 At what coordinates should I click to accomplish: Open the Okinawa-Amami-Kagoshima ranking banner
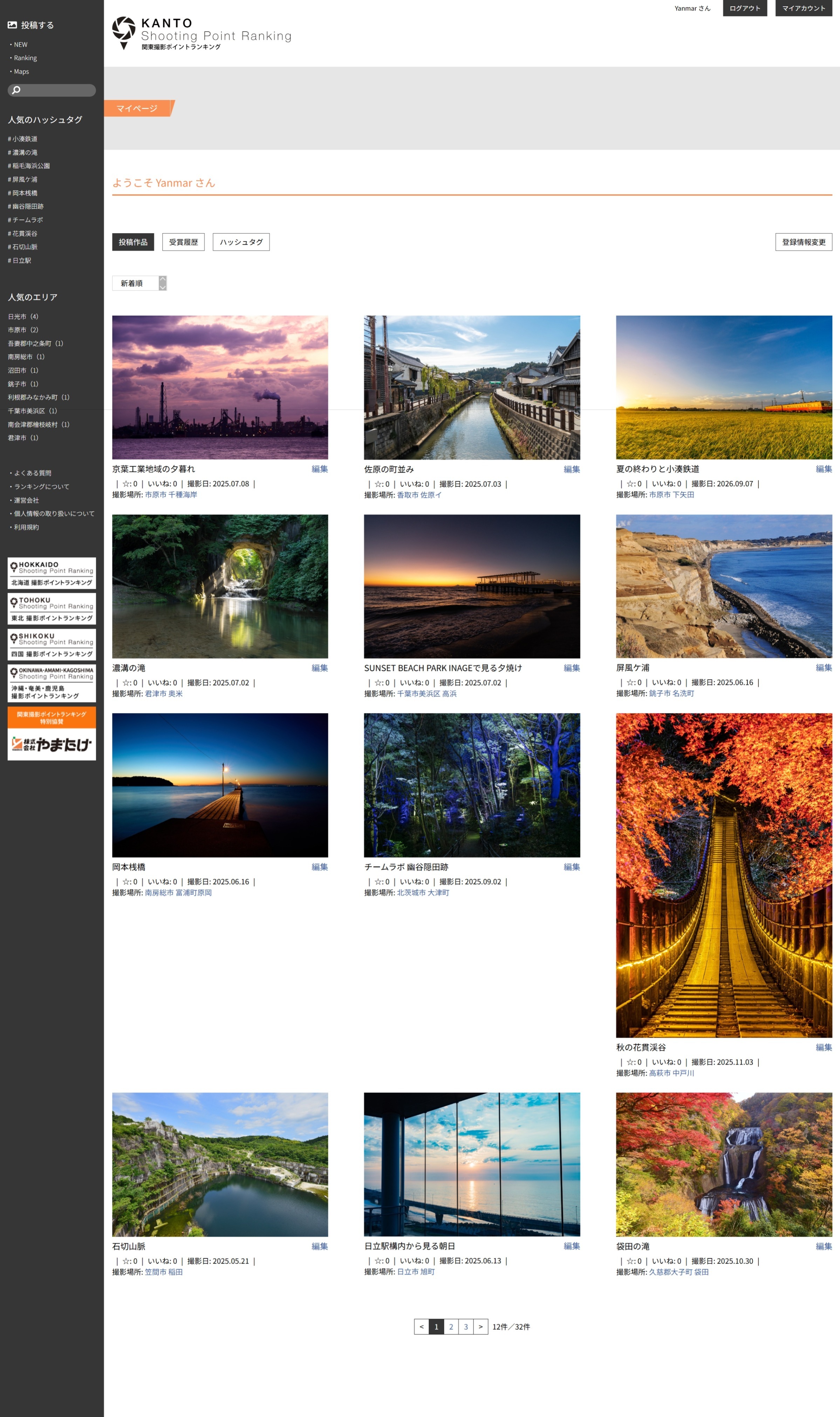pyautogui.click(x=52, y=683)
